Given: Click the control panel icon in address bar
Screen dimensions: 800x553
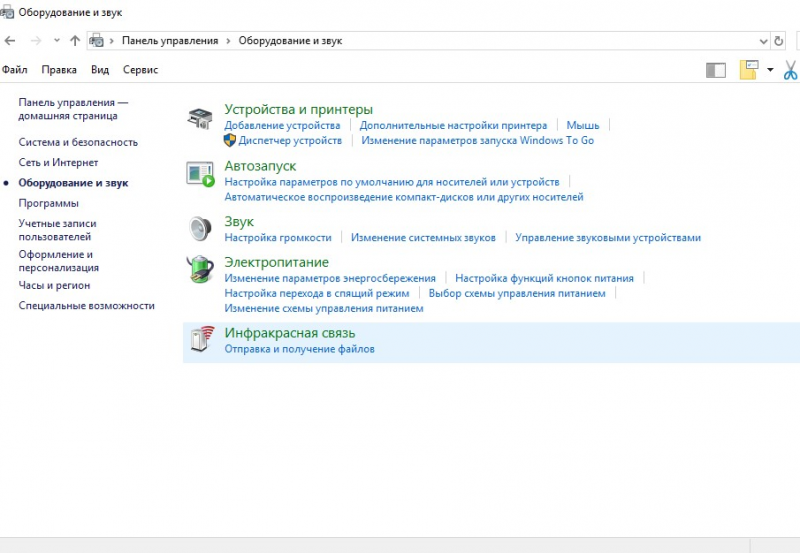Looking at the screenshot, I should (96, 41).
